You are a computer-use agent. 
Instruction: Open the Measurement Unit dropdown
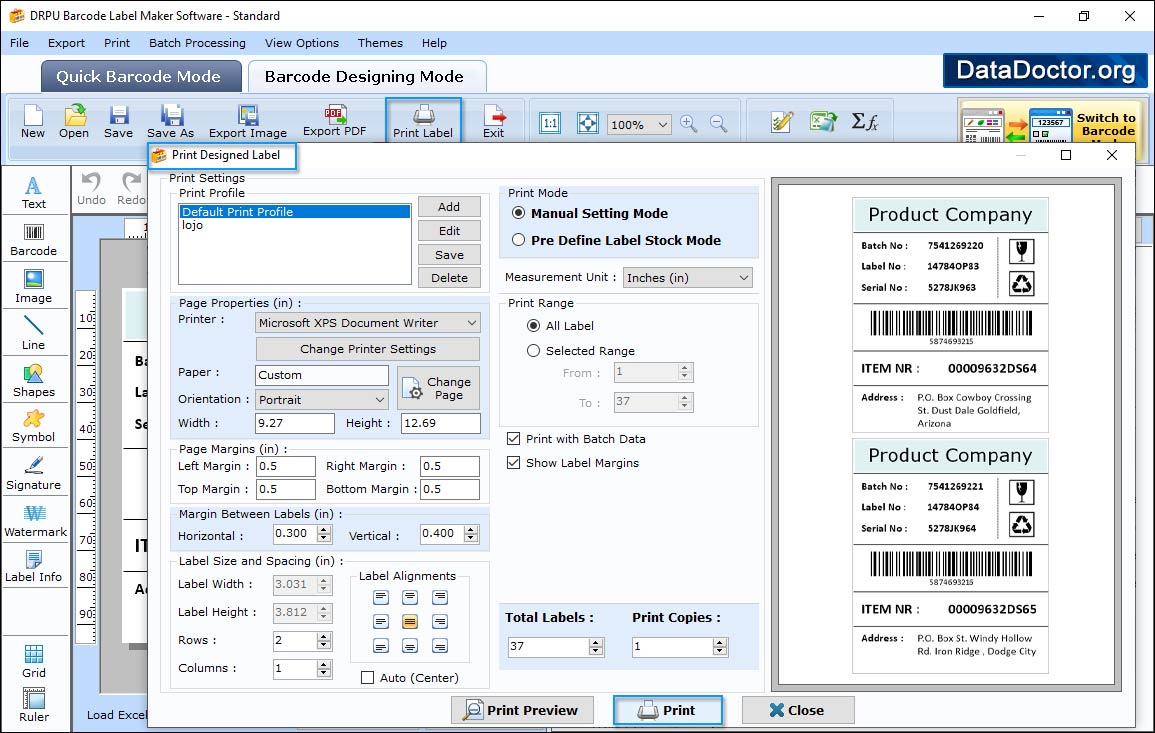(x=687, y=278)
